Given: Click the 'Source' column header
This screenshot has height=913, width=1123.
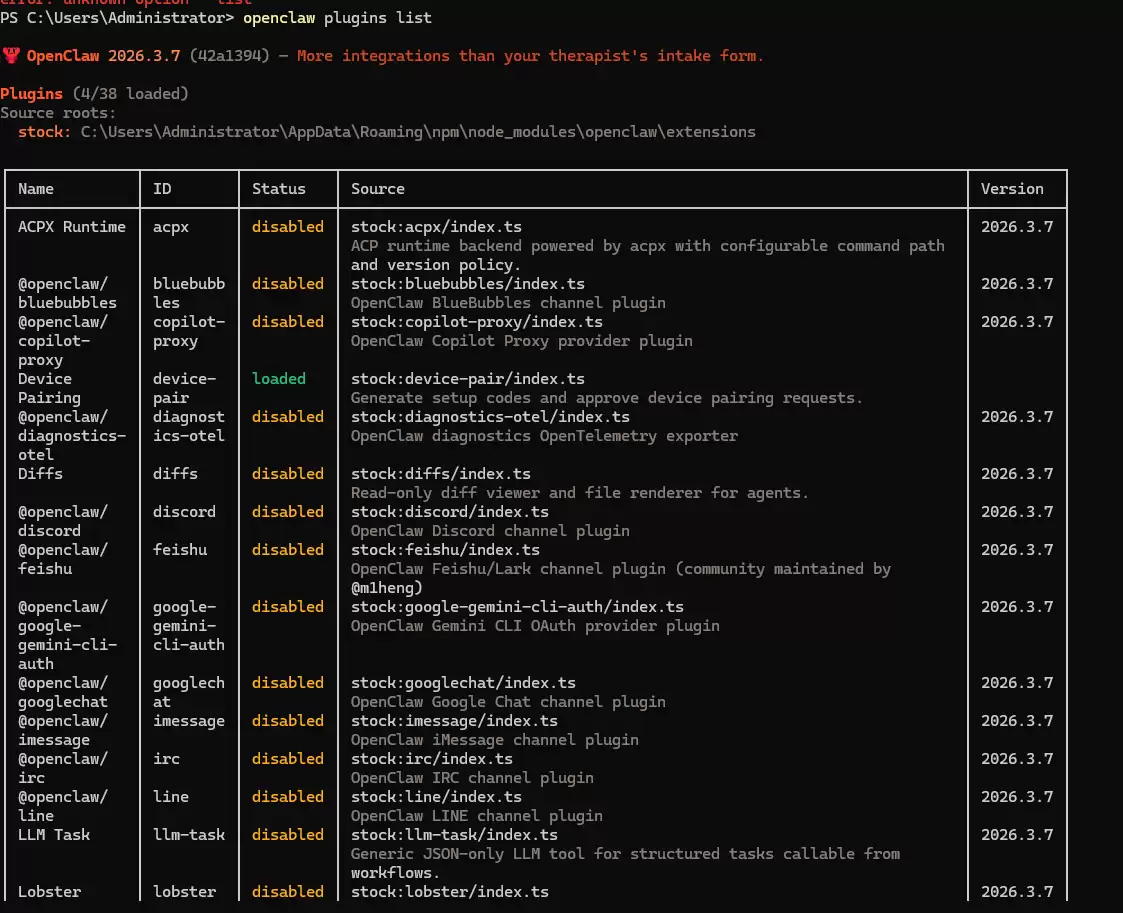Looking at the screenshot, I should [377, 188].
